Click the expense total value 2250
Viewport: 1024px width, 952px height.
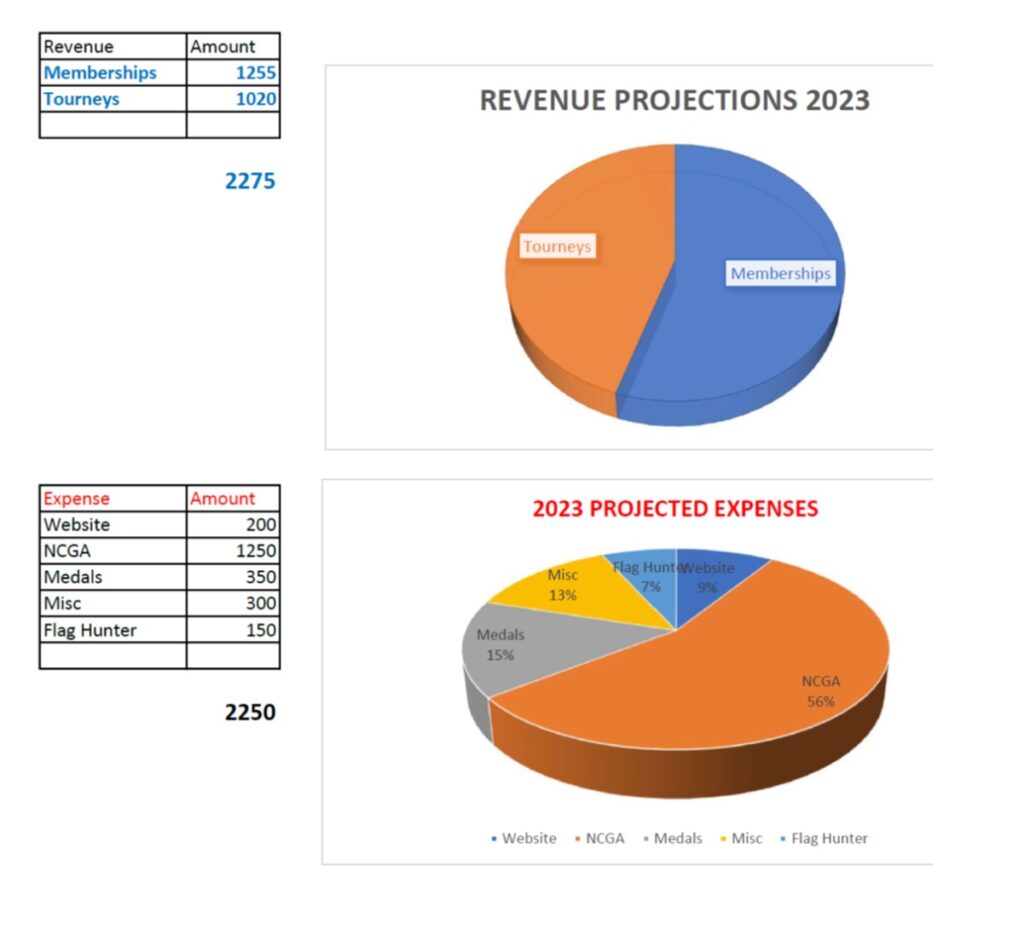(x=250, y=713)
